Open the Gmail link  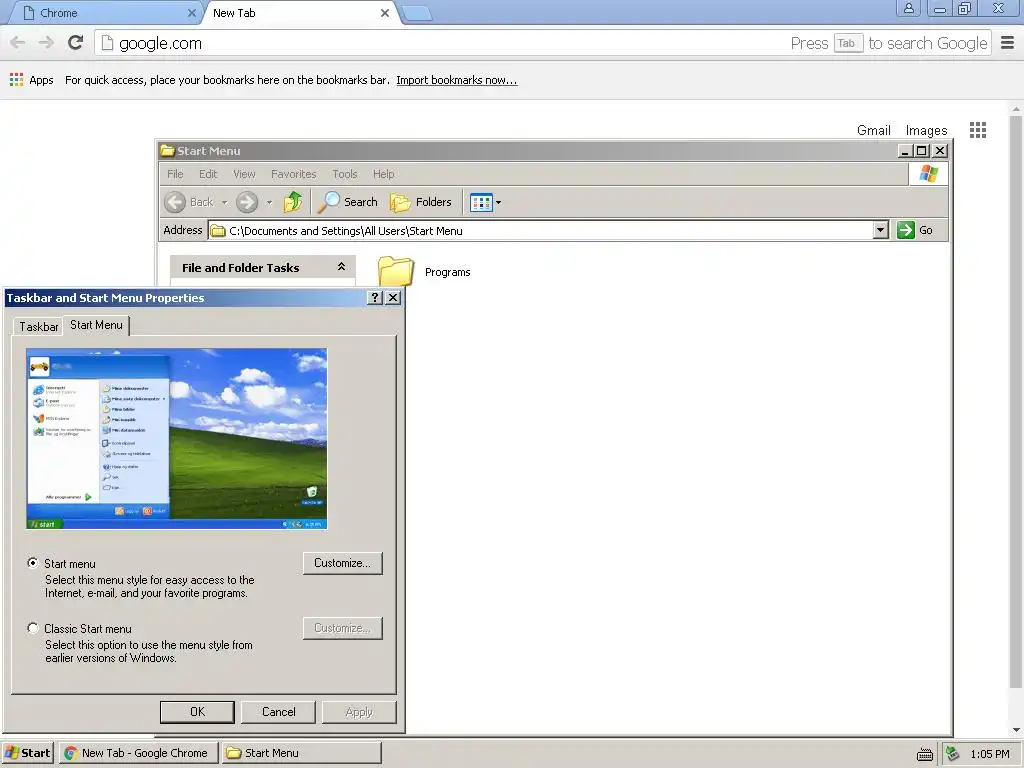tap(874, 130)
